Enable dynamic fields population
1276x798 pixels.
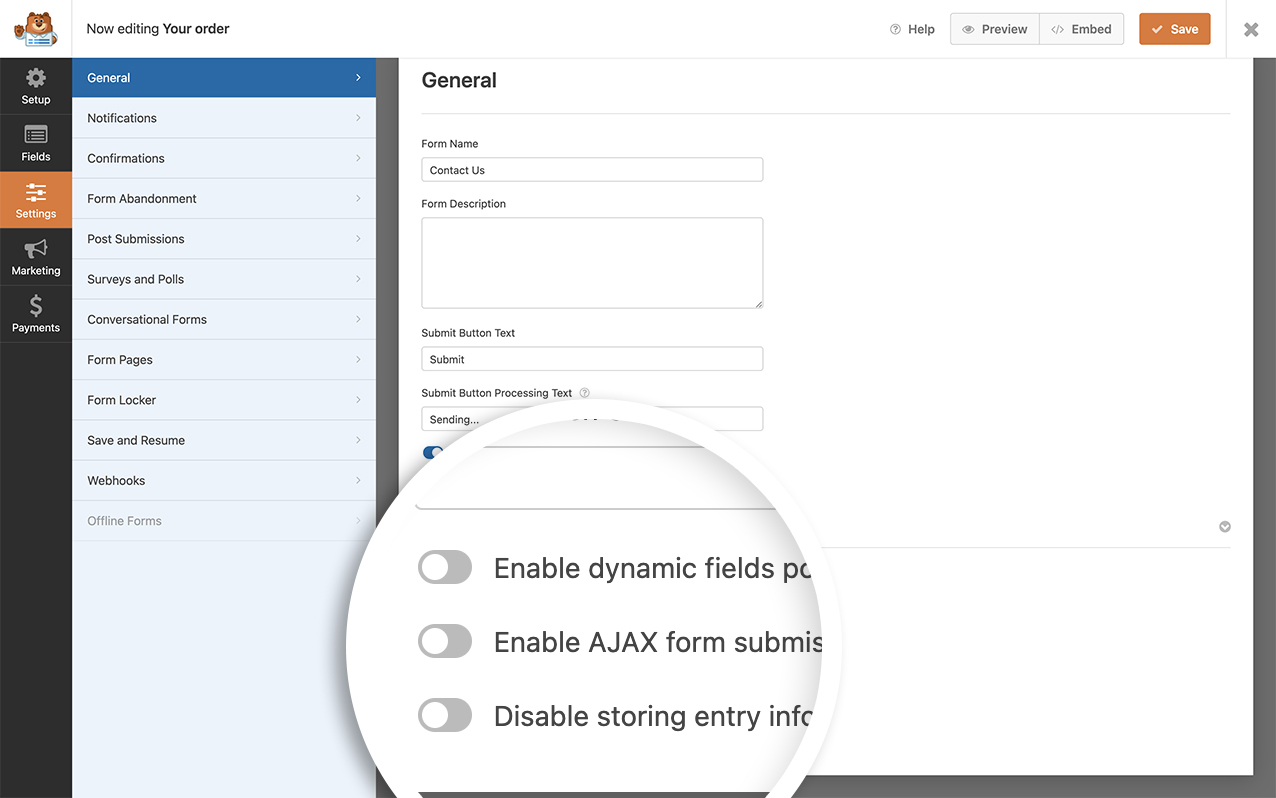(x=445, y=567)
